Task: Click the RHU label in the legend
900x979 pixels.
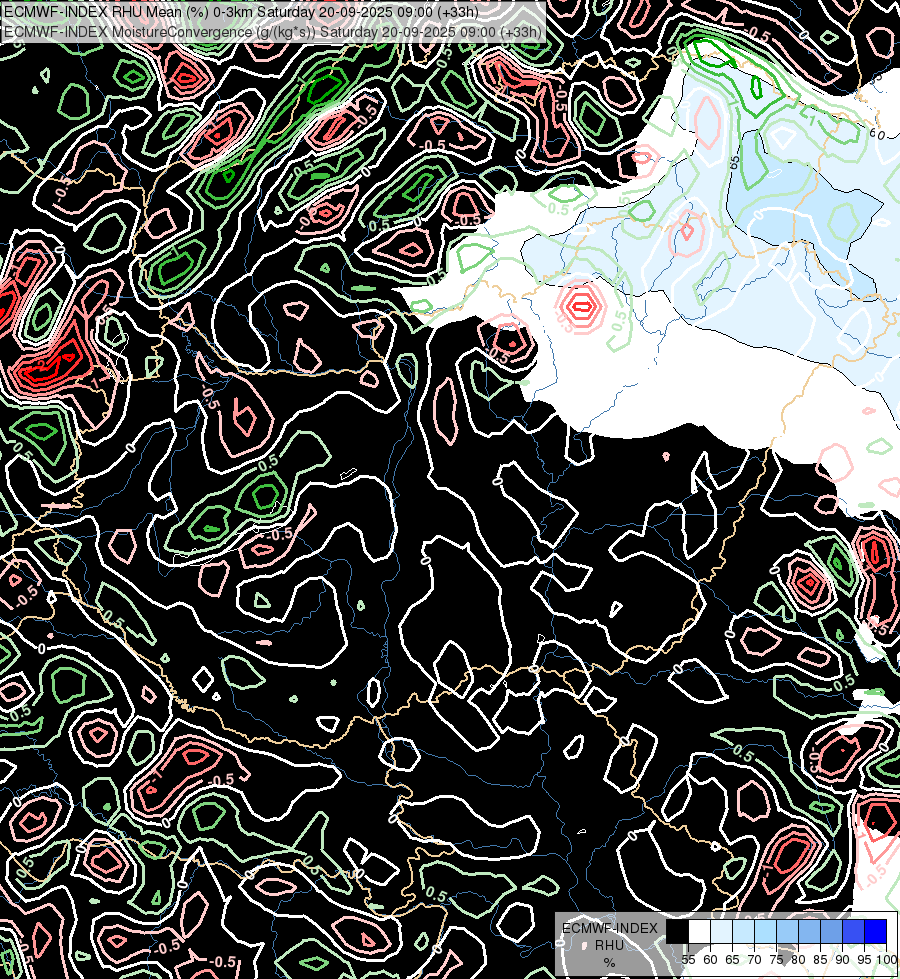Action: (609, 945)
